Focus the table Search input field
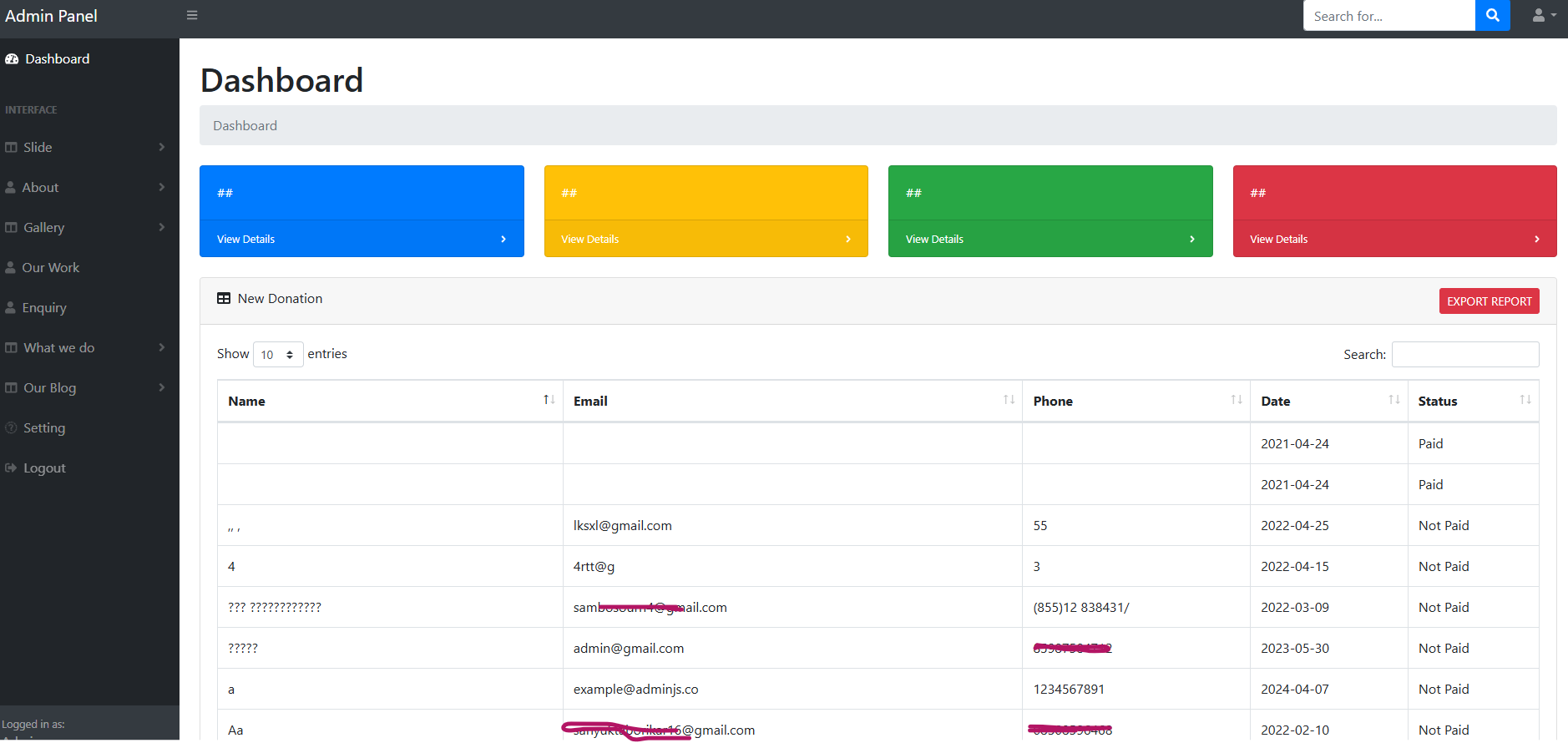1568x743 pixels. [x=1464, y=355]
